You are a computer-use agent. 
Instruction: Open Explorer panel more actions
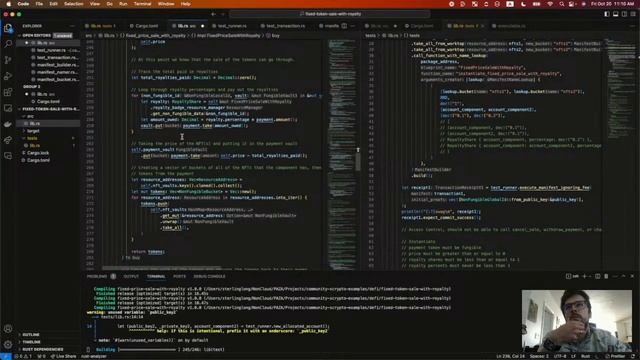click(73, 26)
